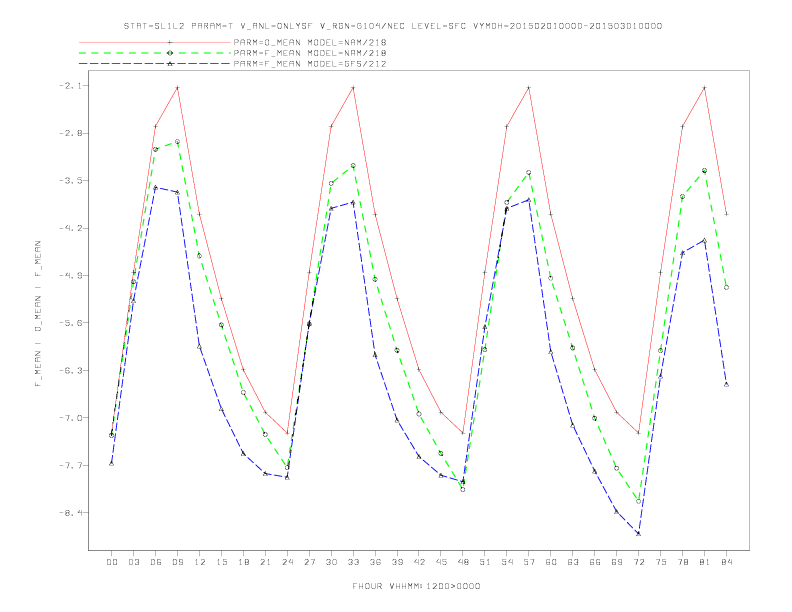Click x-axis forecast hour label 24

(287, 562)
